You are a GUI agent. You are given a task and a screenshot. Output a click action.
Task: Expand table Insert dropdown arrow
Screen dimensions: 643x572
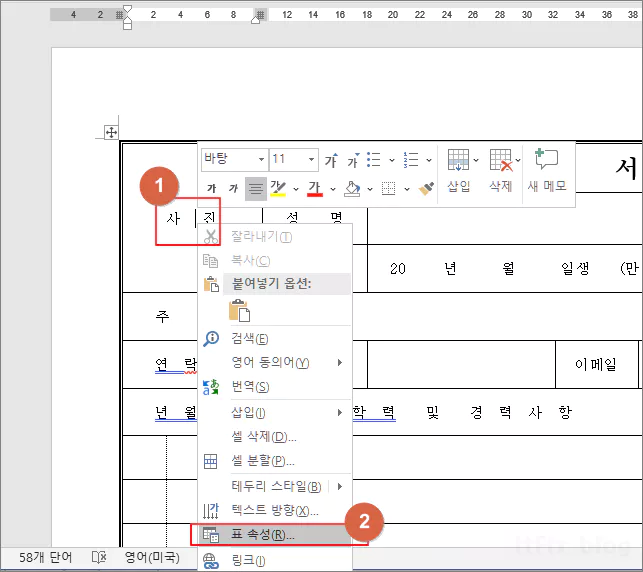(x=476, y=160)
